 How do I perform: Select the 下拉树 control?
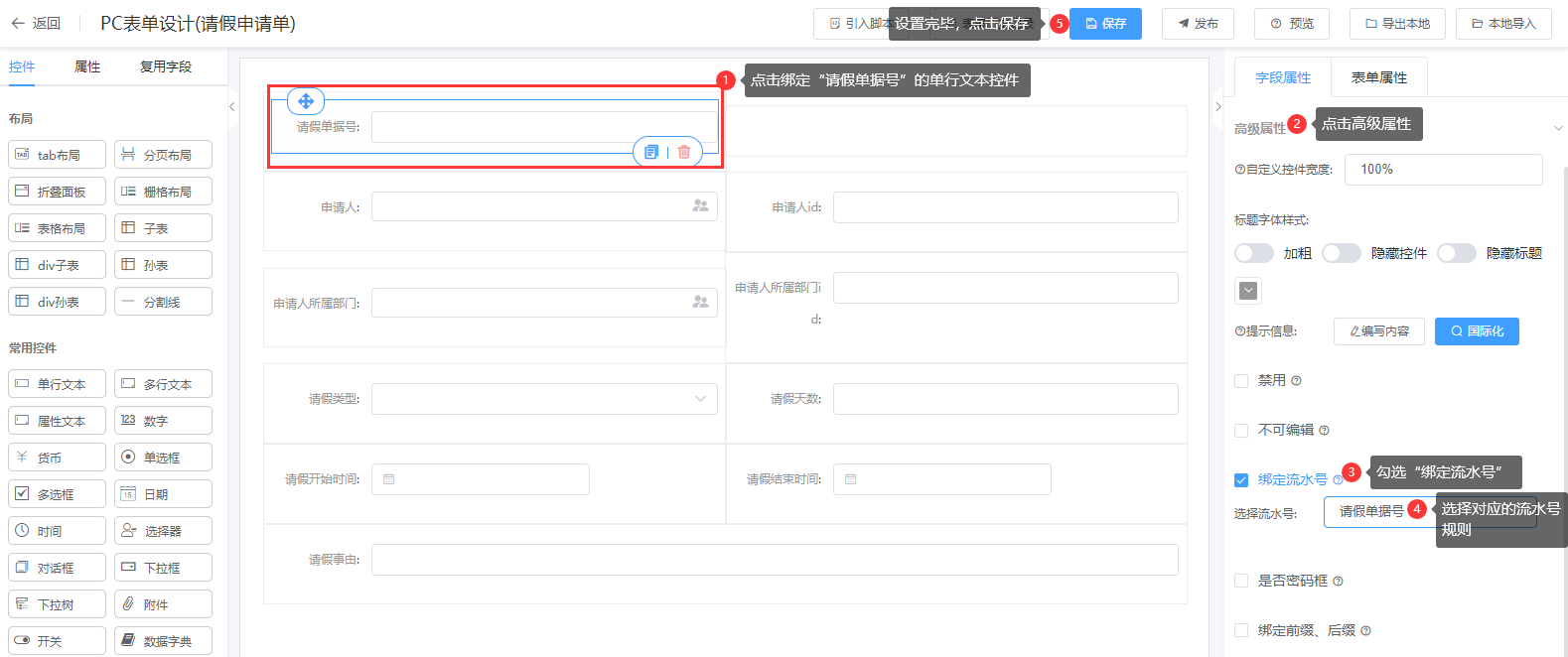pos(57,604)
